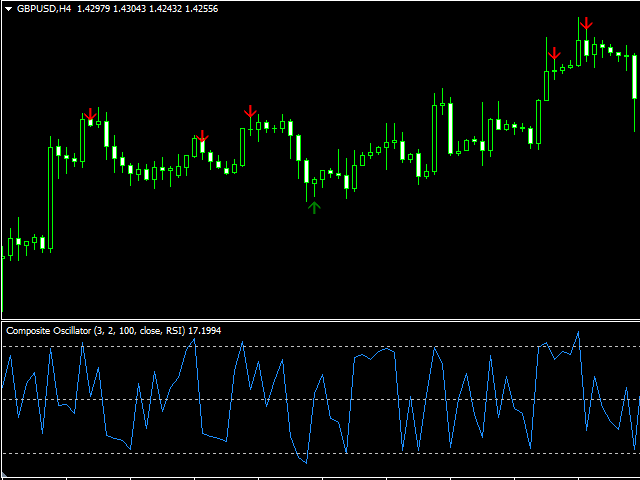Screen dimensions: 640x480
Task: Select the low price value 1.42432
Action: 165,9
